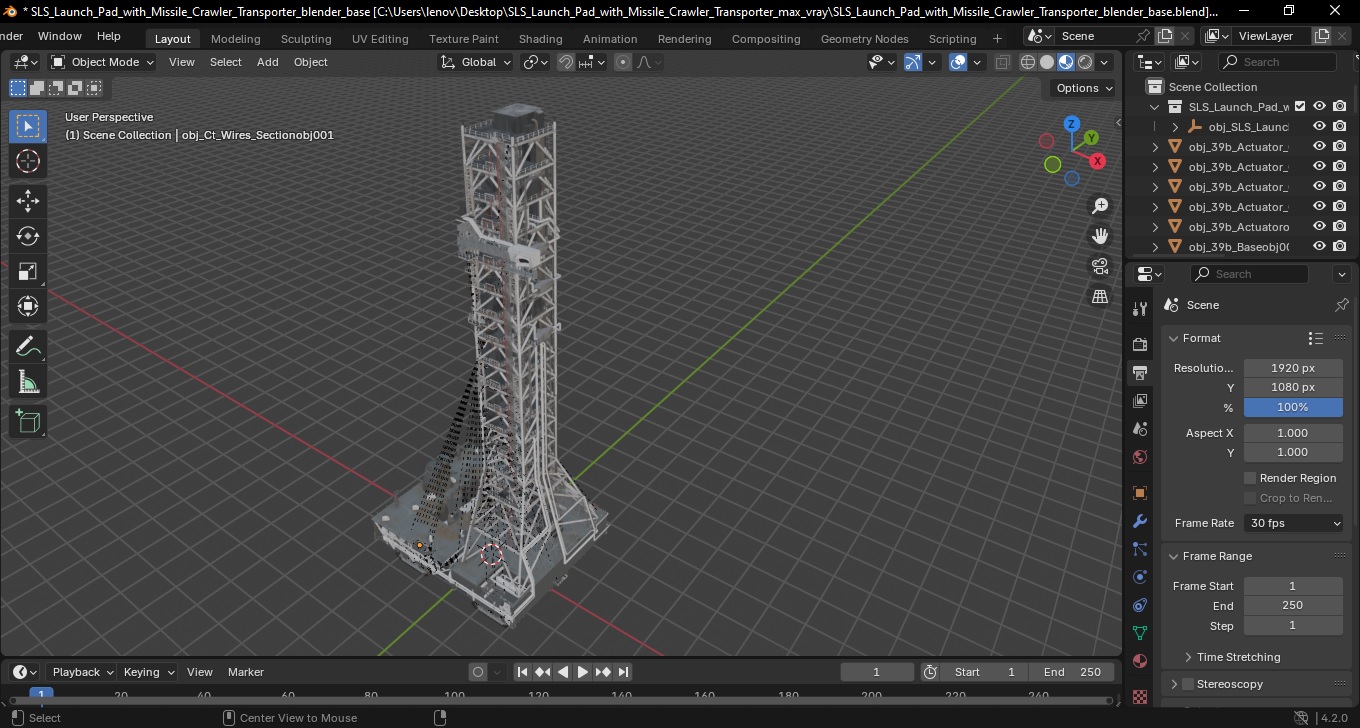This screenshot has width=1360, height=728.
Task: Click the current frame number field
Action: (877, 672)
